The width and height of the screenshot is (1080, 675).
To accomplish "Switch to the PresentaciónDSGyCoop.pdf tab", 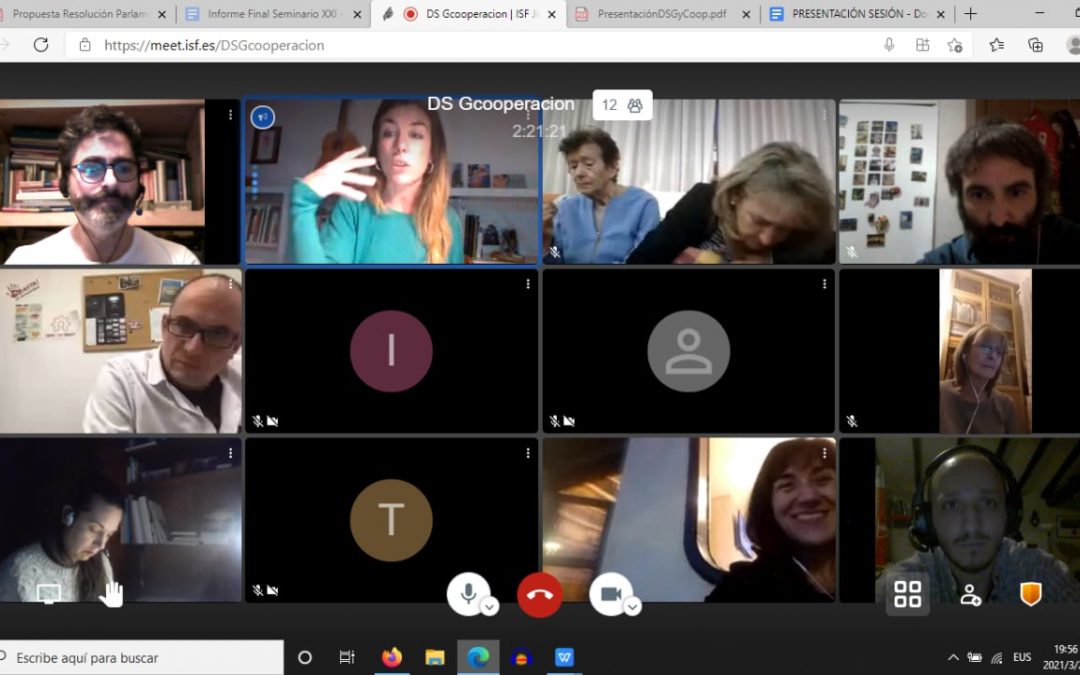I will pyautogui.click(x=660, y=14).
